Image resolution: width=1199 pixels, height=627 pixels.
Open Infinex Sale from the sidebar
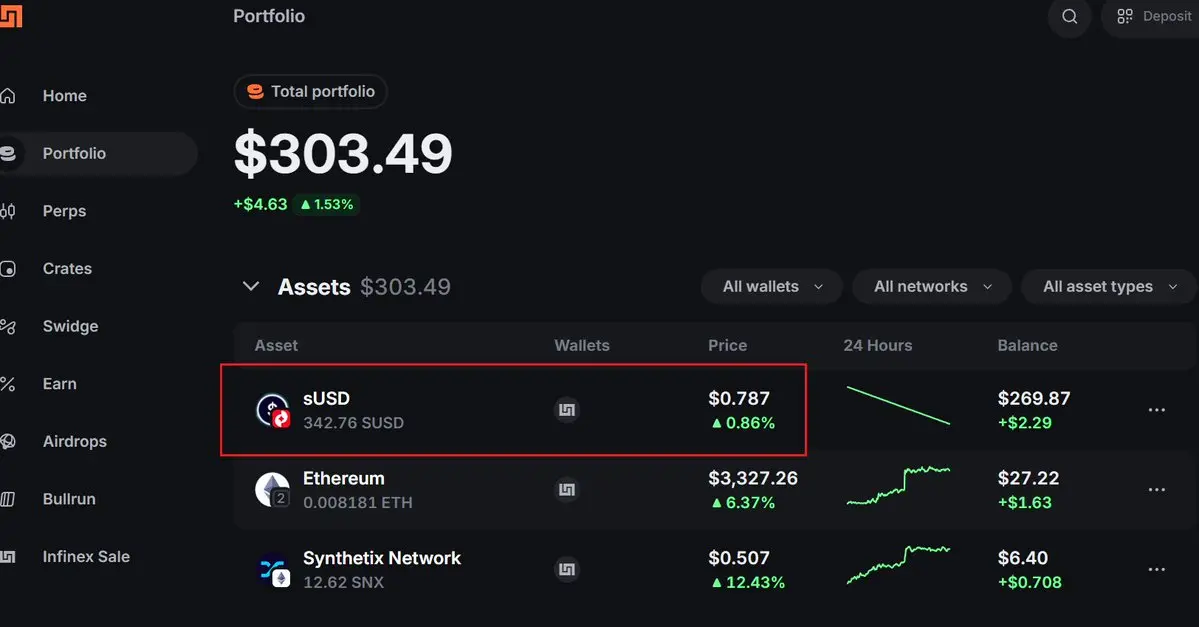(86, 557)
